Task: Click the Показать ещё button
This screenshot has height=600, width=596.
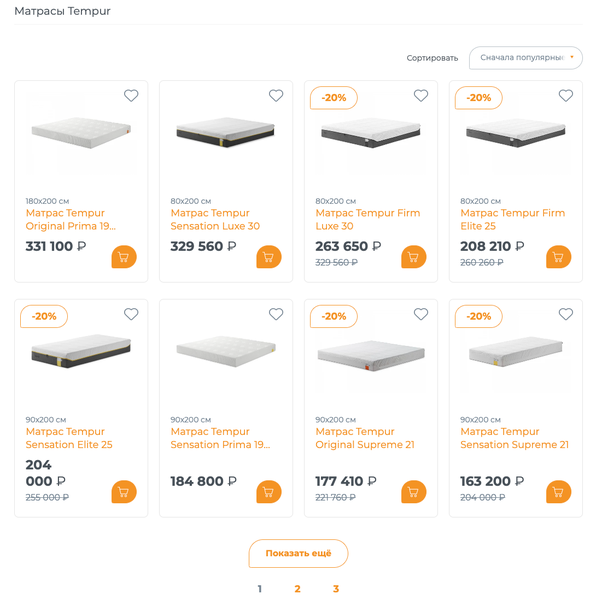Action: 298,553
